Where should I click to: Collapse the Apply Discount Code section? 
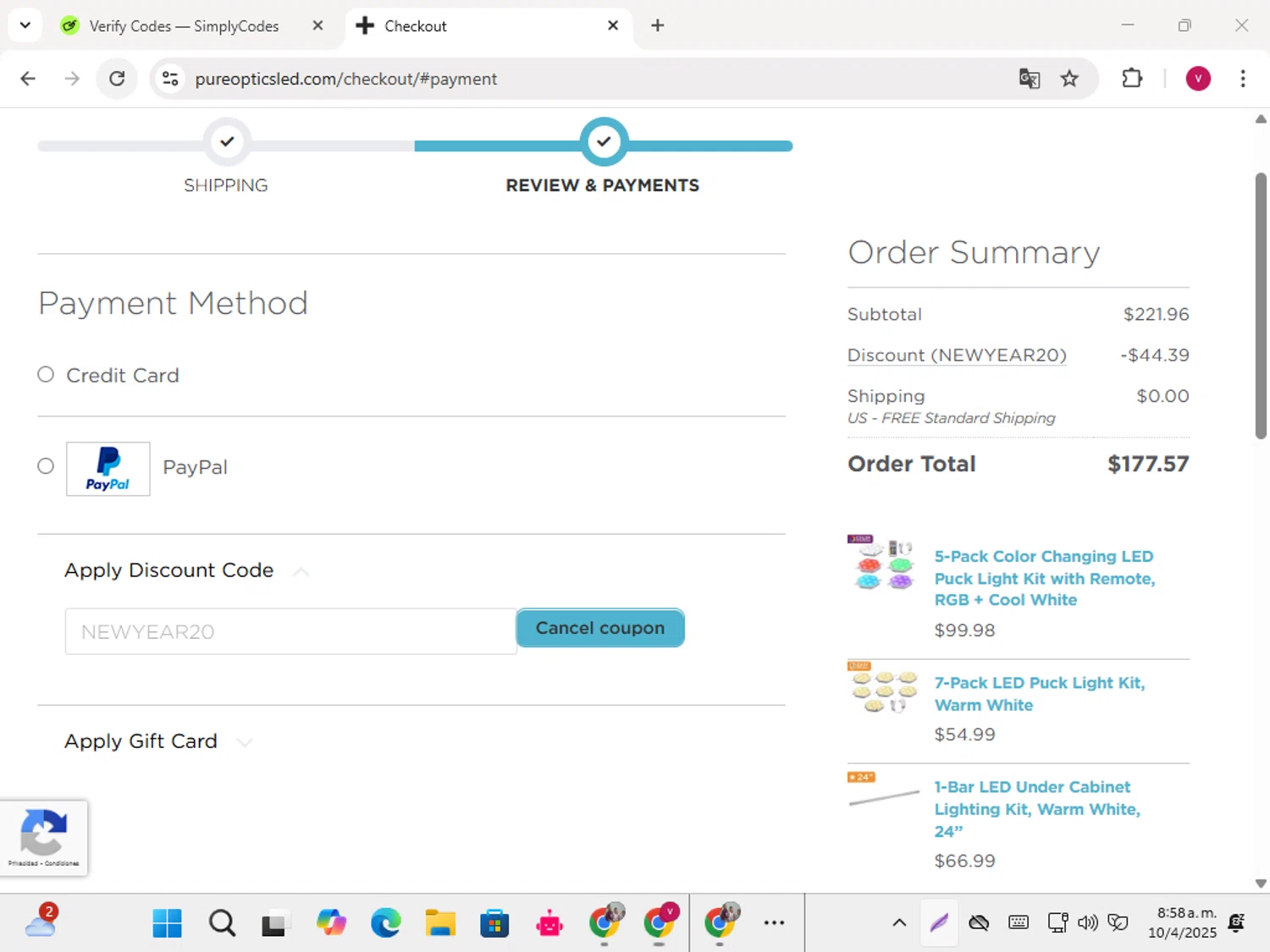click(x=301, y=572)
